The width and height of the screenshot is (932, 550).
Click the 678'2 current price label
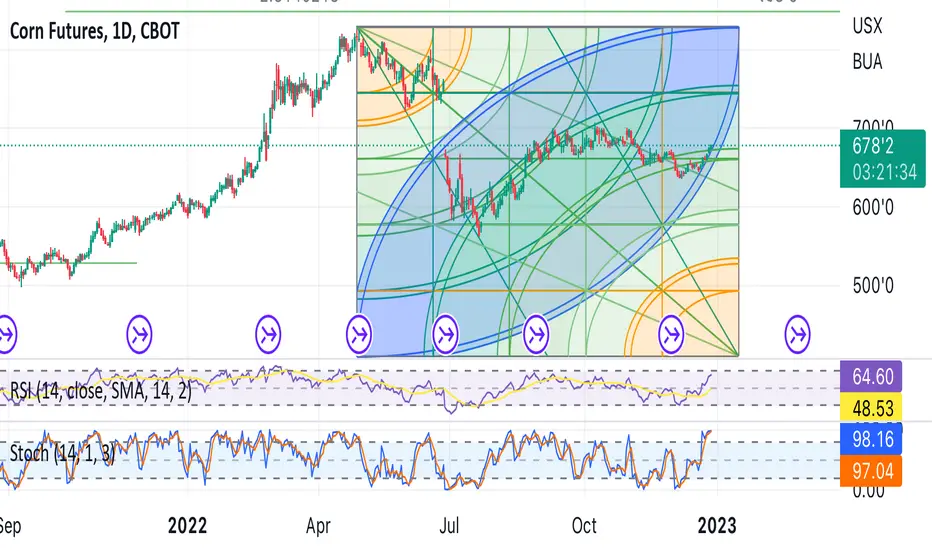(873, 146)
